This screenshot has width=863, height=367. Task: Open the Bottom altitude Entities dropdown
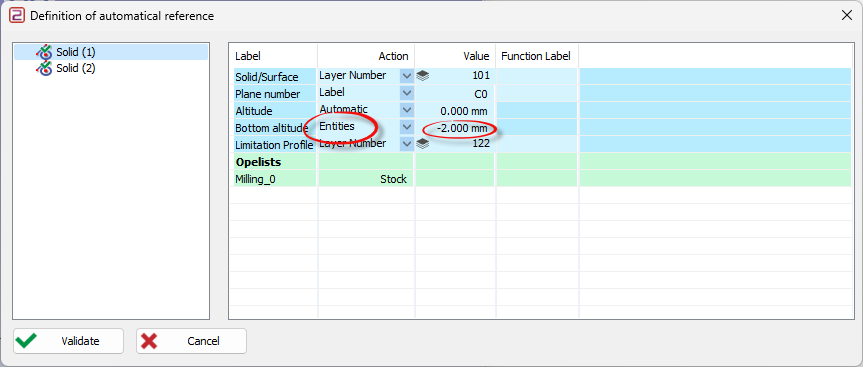click(x=407, y=127)
